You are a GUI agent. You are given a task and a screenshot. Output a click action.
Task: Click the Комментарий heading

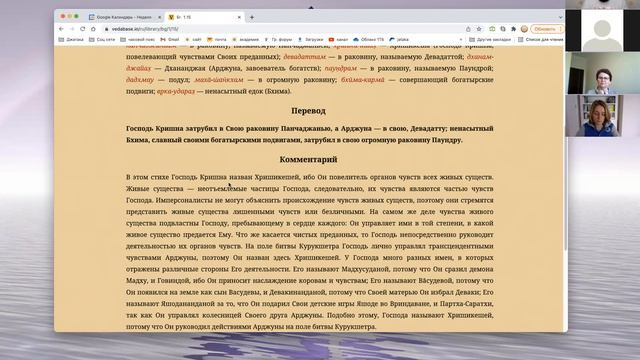click(x=308, y=159)
